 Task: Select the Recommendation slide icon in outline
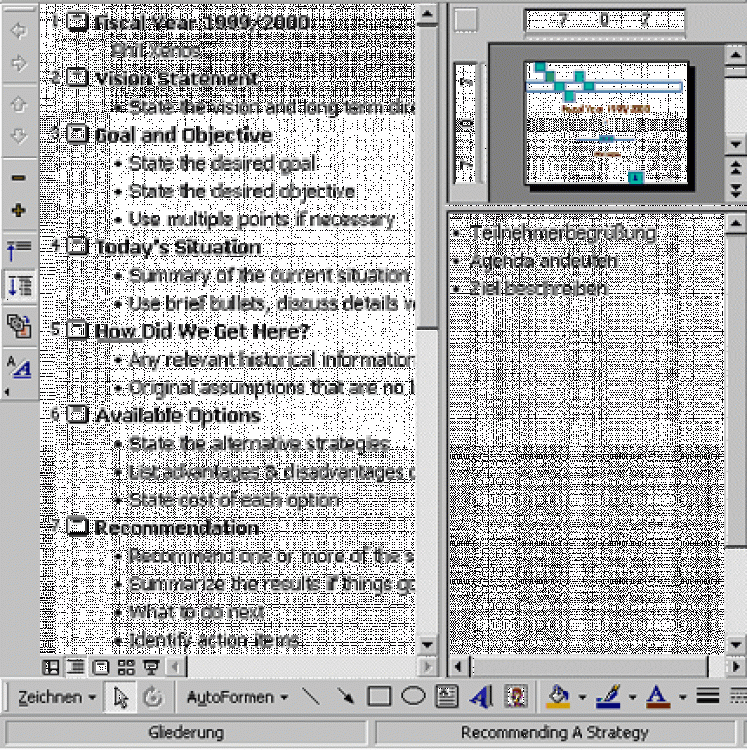click(x=77, y=527)
